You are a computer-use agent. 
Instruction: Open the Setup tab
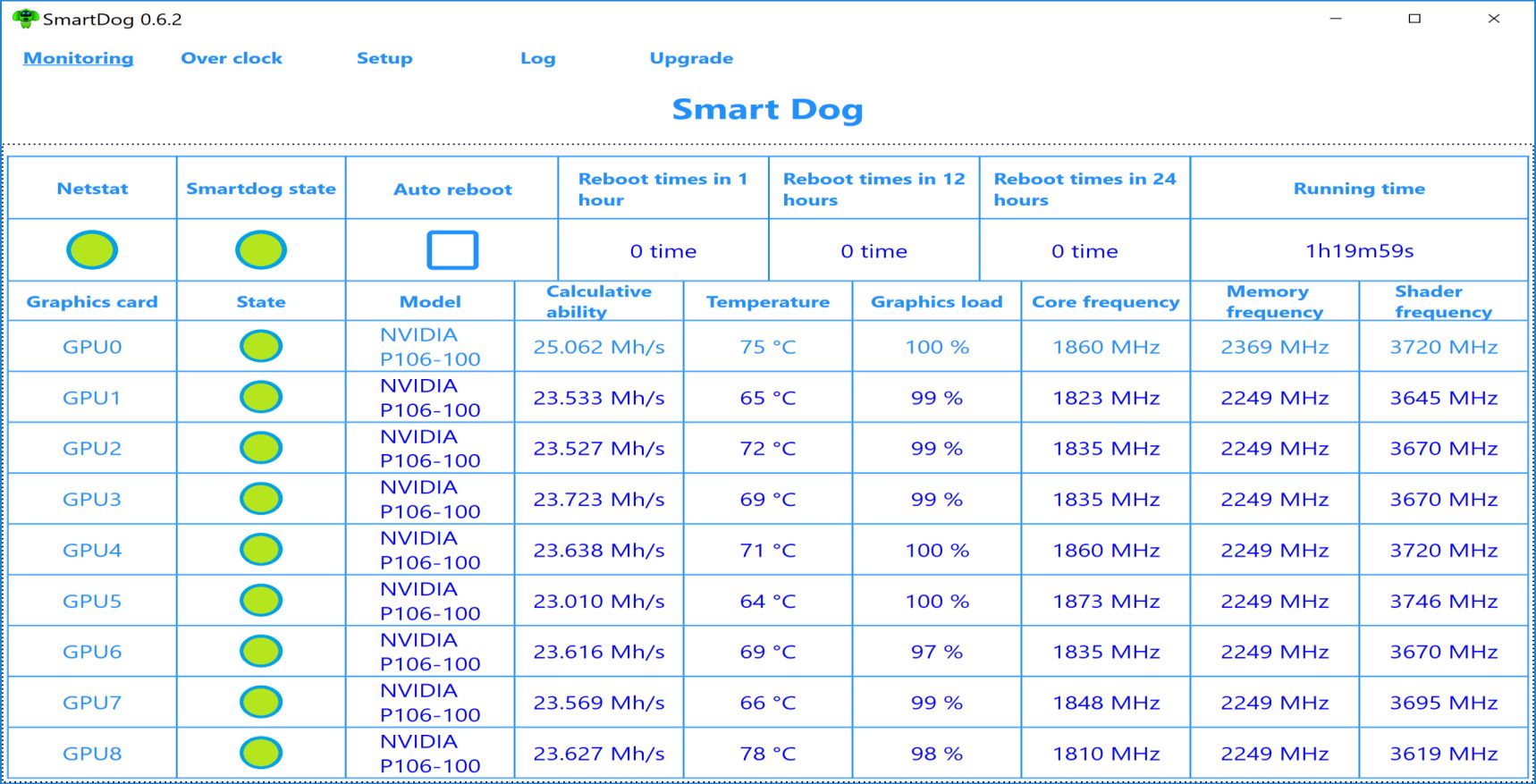pos(384,58)
